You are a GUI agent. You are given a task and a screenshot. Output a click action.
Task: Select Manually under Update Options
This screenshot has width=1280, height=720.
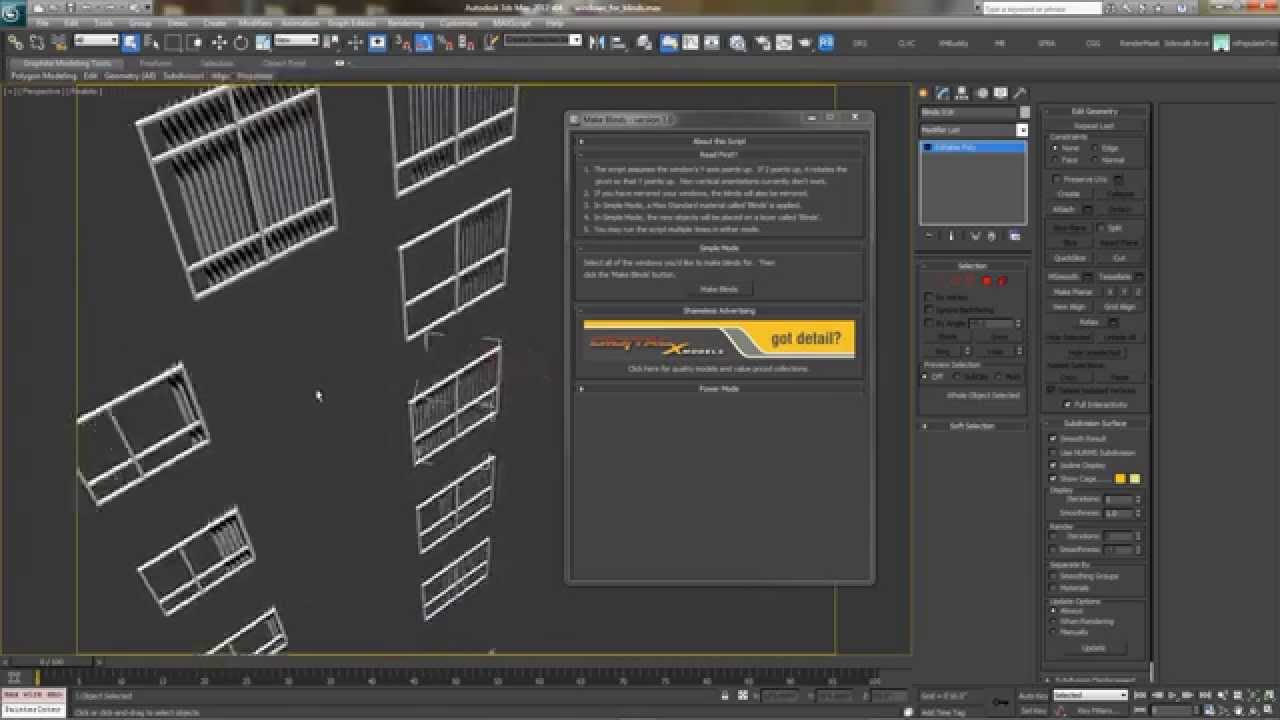coord(1053,632)
